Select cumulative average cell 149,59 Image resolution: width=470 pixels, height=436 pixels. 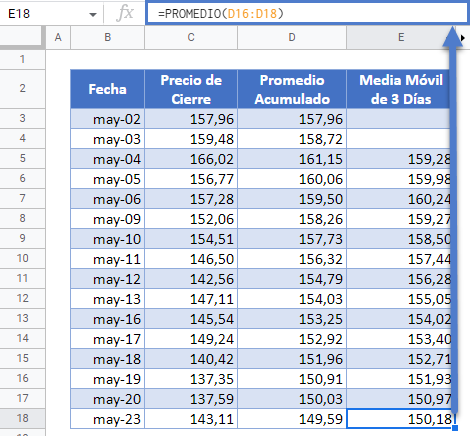click(292, 419)
